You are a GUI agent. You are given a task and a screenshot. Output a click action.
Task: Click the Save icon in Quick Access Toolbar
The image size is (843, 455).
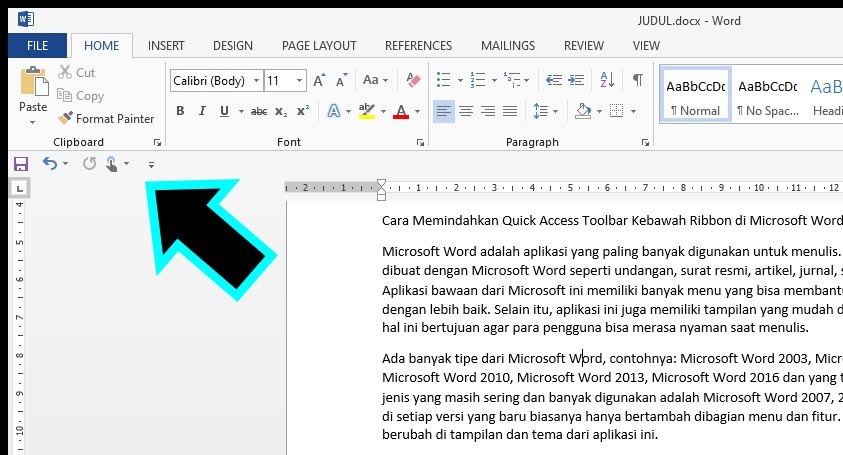tap(21, 163)
